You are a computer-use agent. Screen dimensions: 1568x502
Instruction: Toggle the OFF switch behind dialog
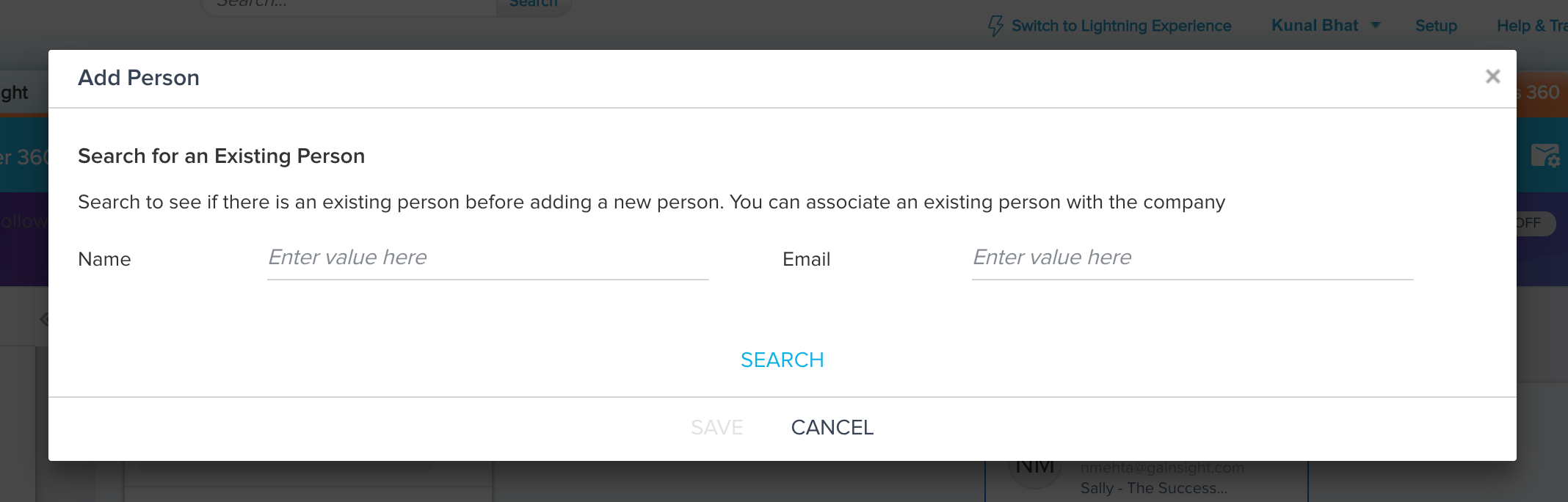(x=1536, y=223)
